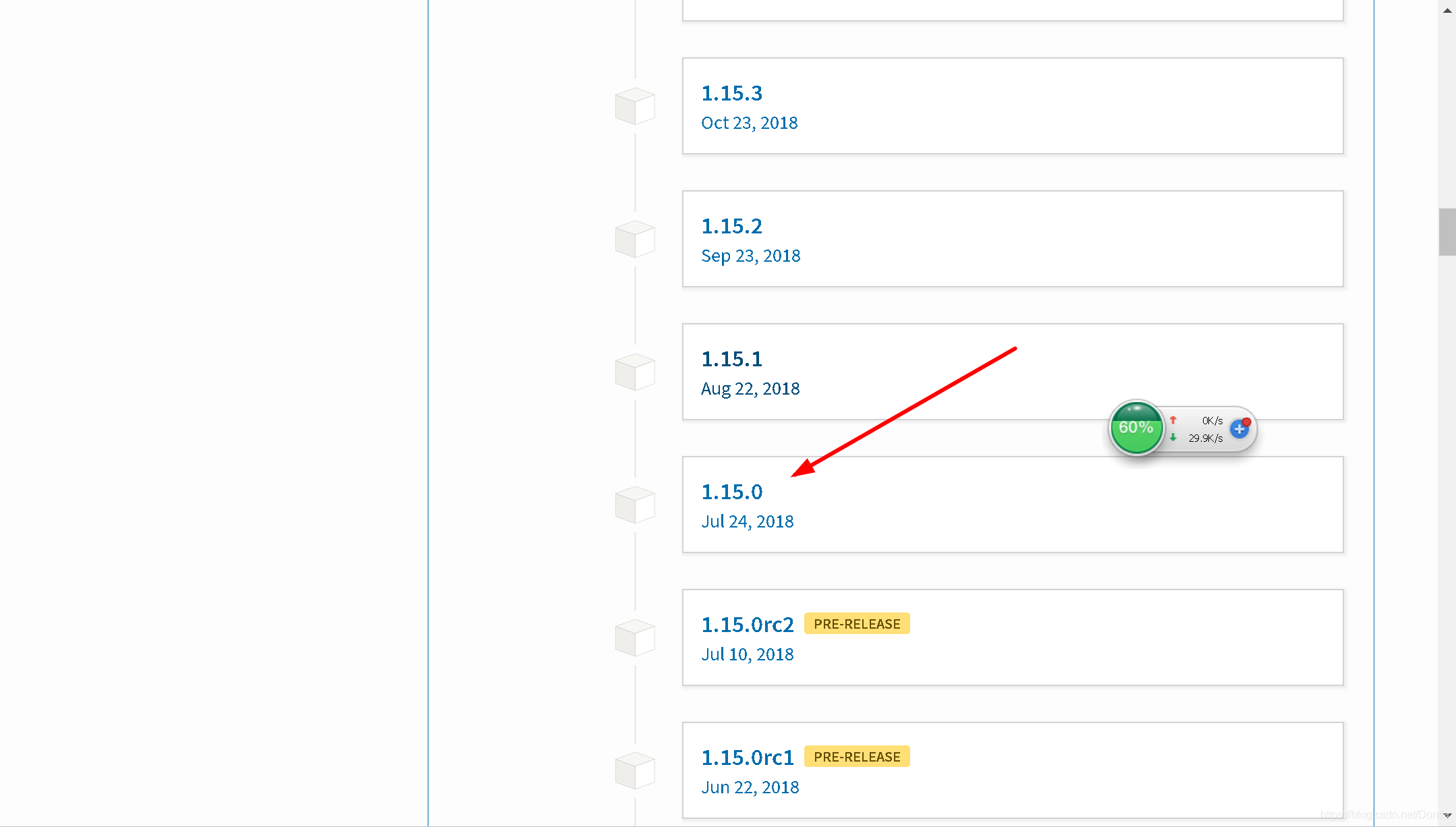
Task: Click the cube icon beside release 1.15.0rc2
Action: [x=635, y=638]
